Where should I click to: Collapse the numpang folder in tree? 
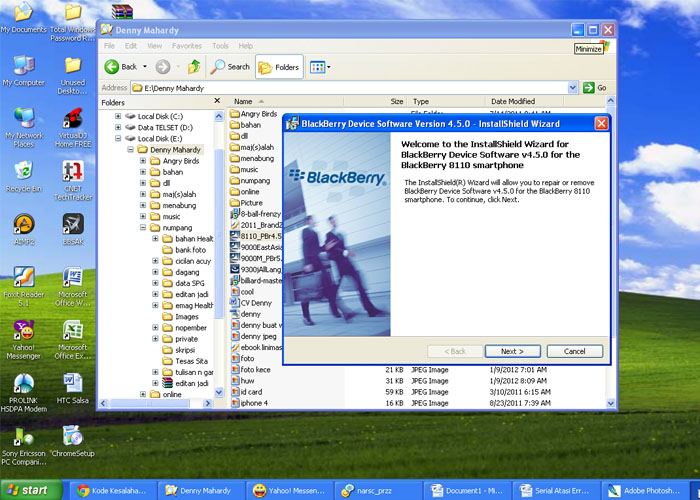coord(143,228)
